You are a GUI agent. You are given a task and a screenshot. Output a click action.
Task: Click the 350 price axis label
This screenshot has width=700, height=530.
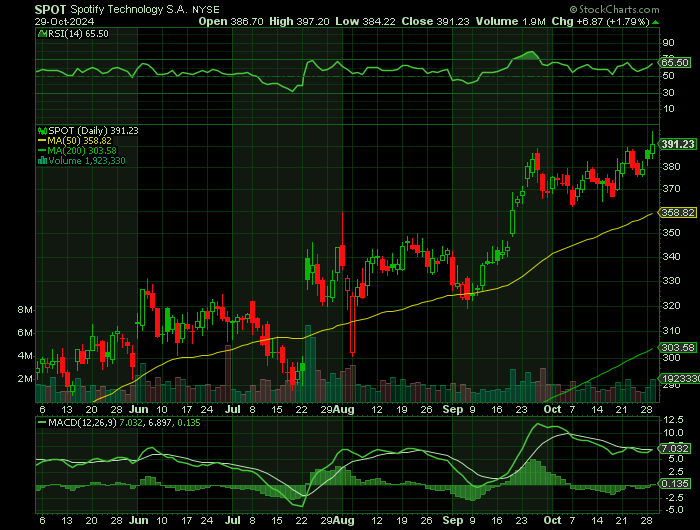[671, 233]
